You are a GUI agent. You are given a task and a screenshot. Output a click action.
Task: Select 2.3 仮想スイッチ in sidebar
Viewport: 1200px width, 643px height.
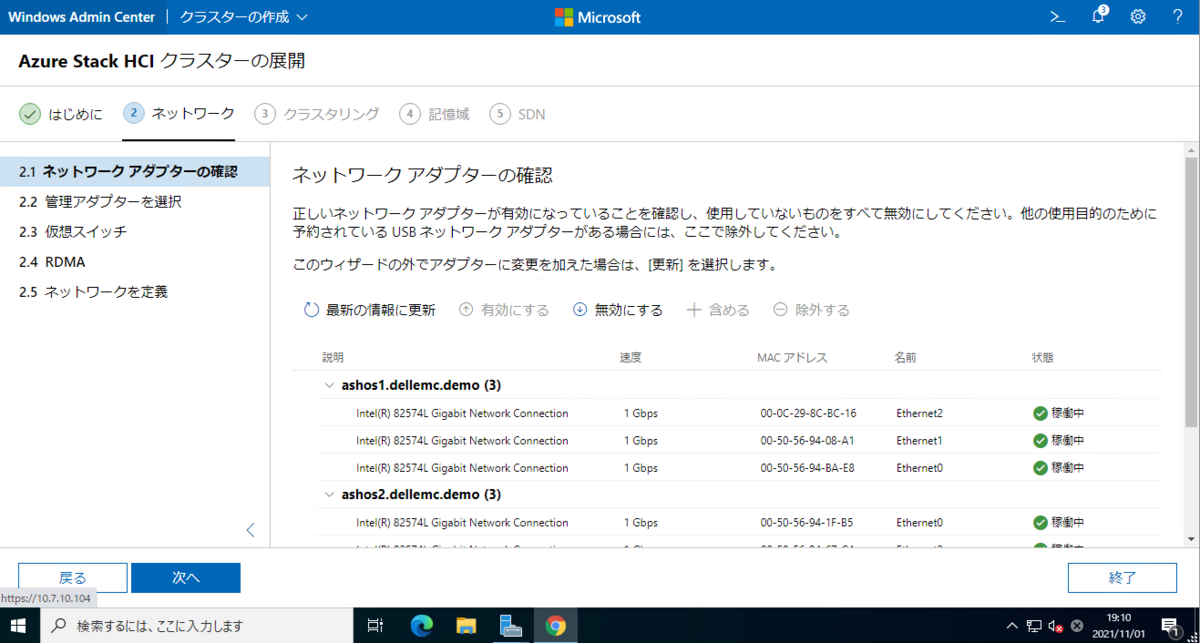[135, 232]
